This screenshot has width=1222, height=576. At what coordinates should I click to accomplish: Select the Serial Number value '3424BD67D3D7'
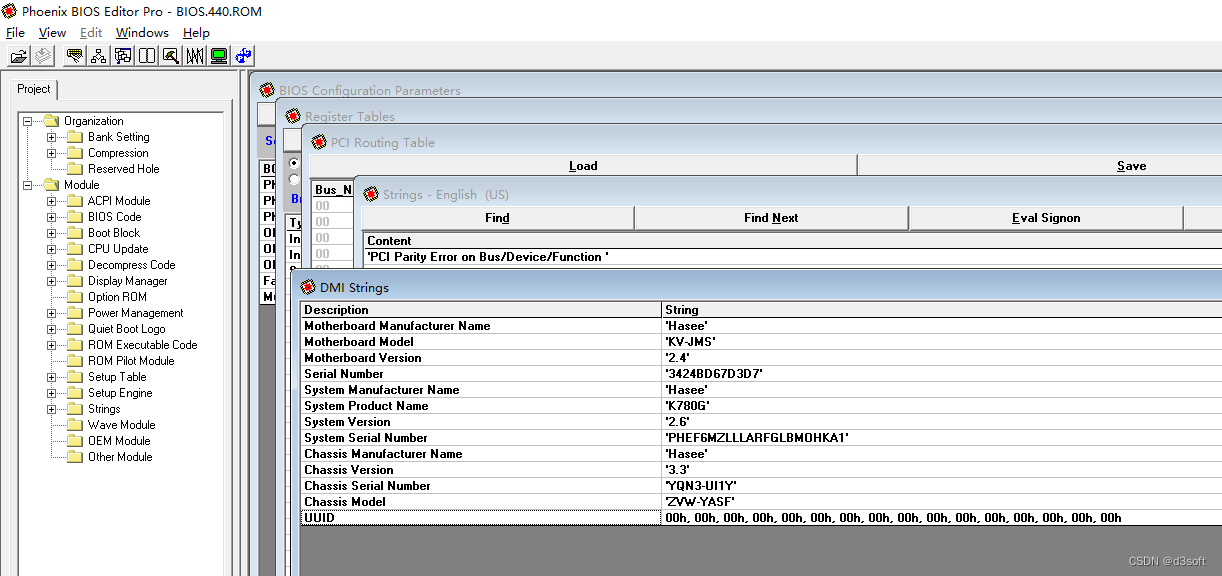coord(942,374)
